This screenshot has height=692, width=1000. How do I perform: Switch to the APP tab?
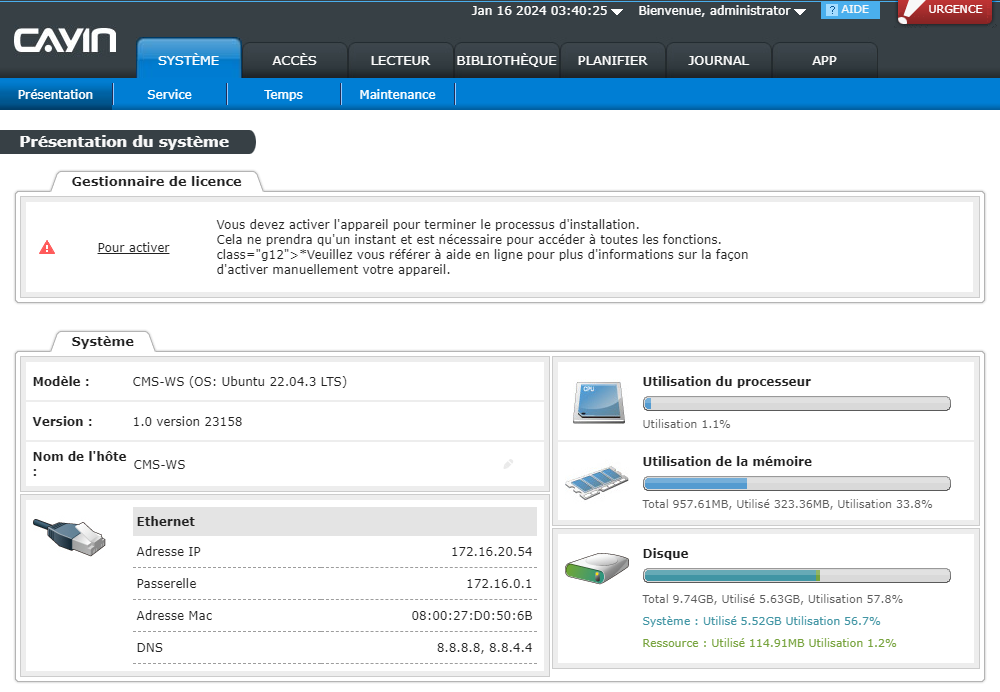pyautogui.click(x=824, y=61)
